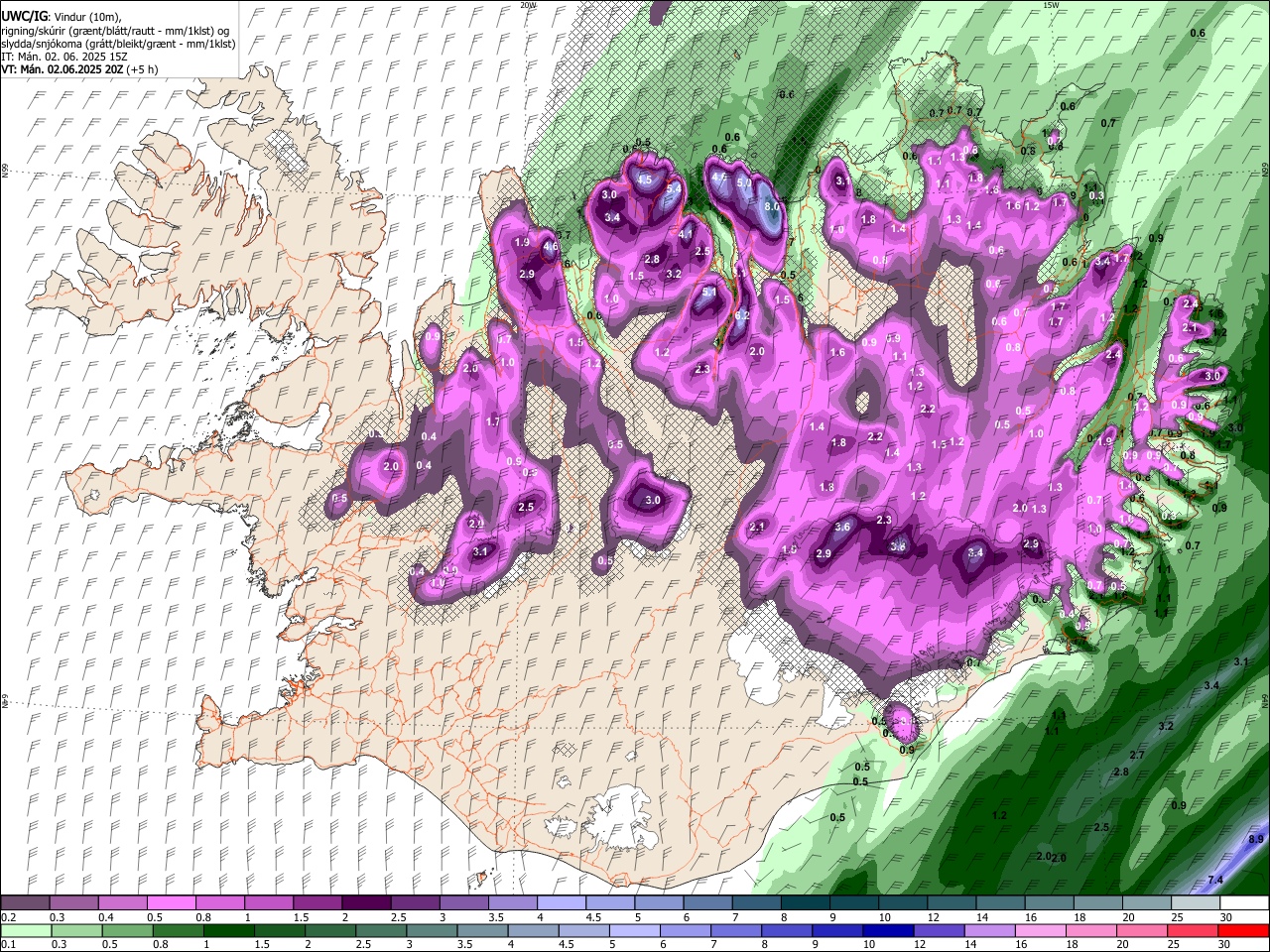Click the 15W longitude label
This screenshot has width=1270, height=952.
pos(1052,5)
